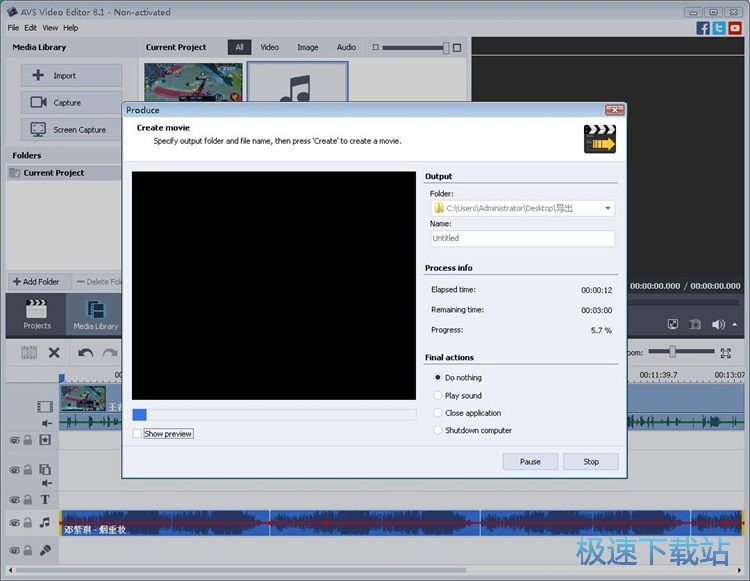Close the Produce dialog
Screen dimensions: 750x581
click(x=614, y=110)
